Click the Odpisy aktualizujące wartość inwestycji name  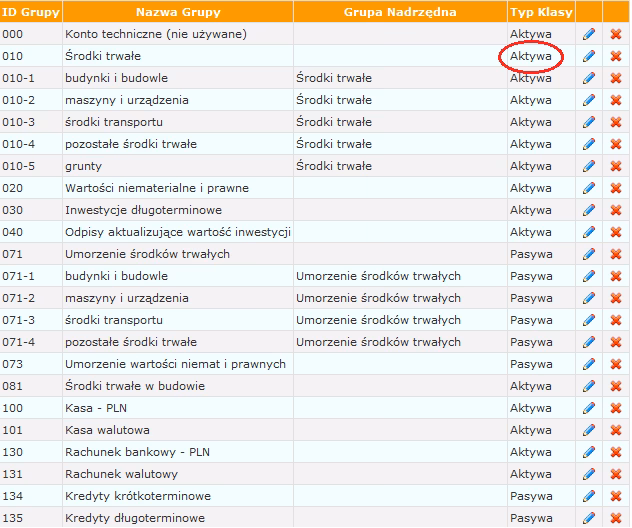pos(177,232)
